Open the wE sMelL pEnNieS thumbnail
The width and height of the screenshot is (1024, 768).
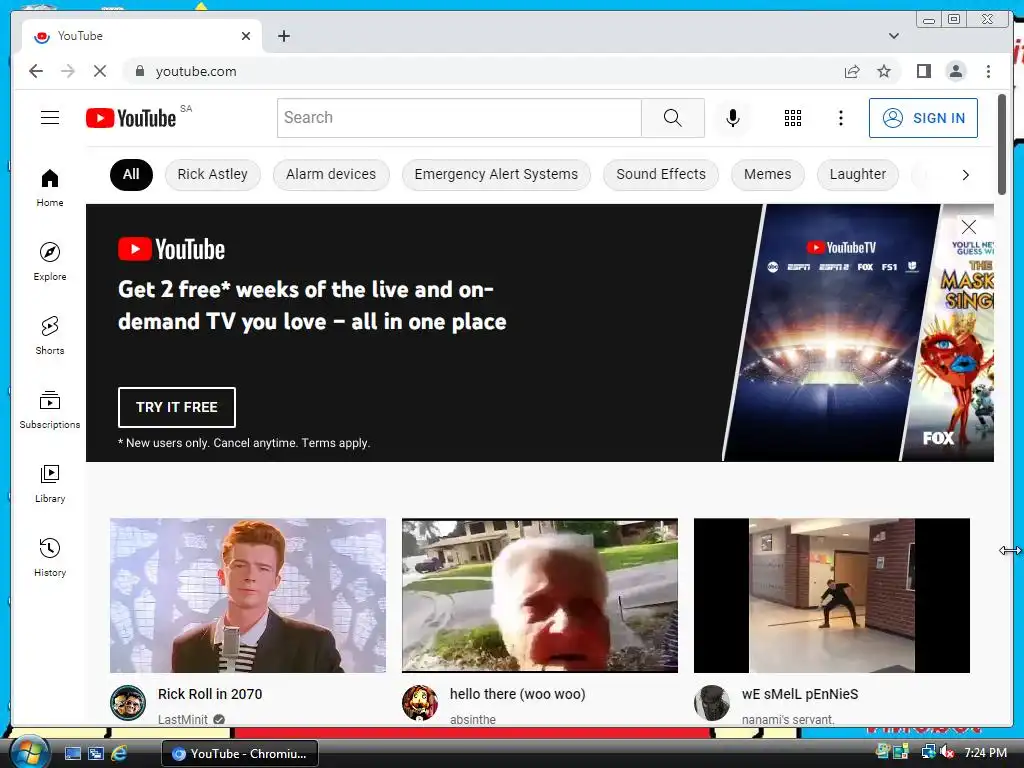(831, 596)
